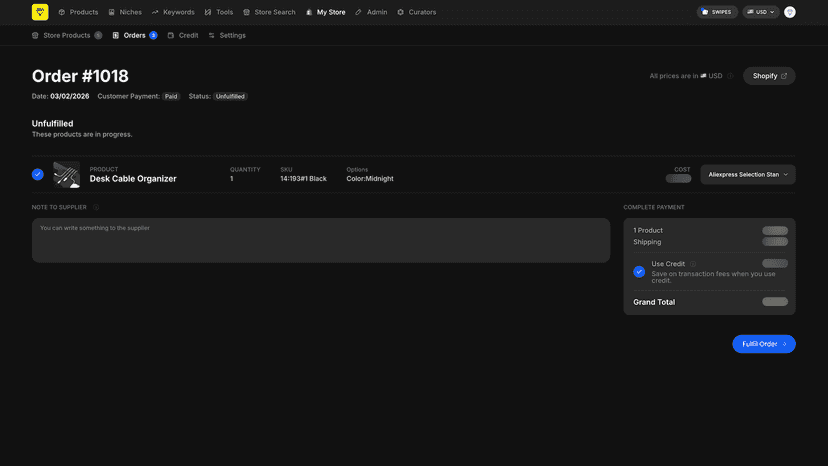Click the My Store bag icon

pyautogui.click(x=309, y=12)
